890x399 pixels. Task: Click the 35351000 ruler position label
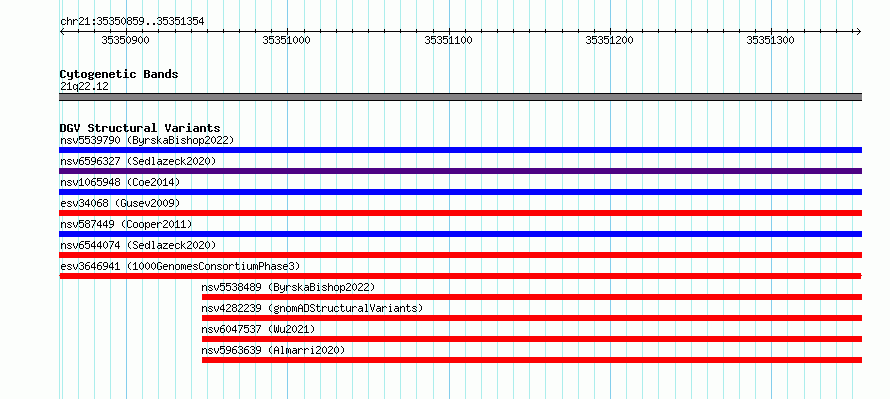coord(287,41)
